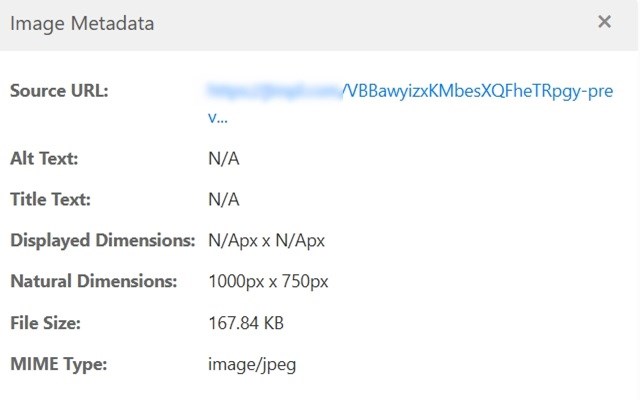Select the Title Text label

point(50,199)
